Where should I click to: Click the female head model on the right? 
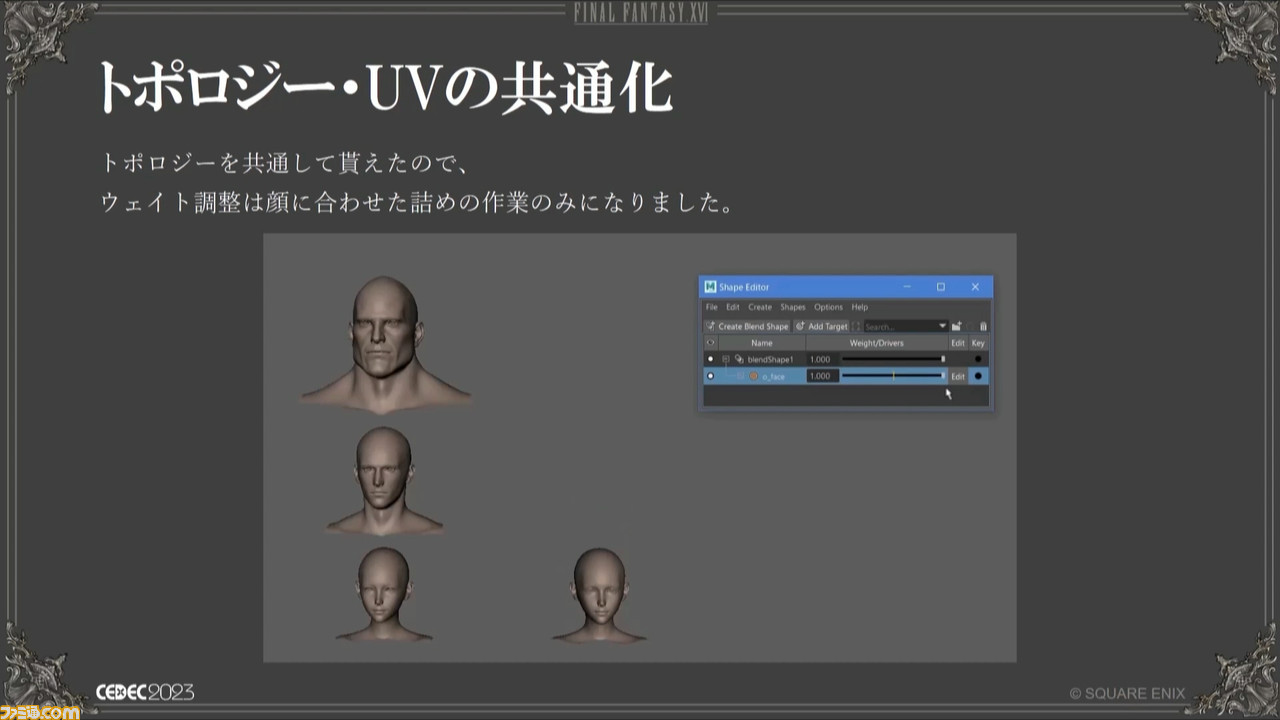coord(599,595)
